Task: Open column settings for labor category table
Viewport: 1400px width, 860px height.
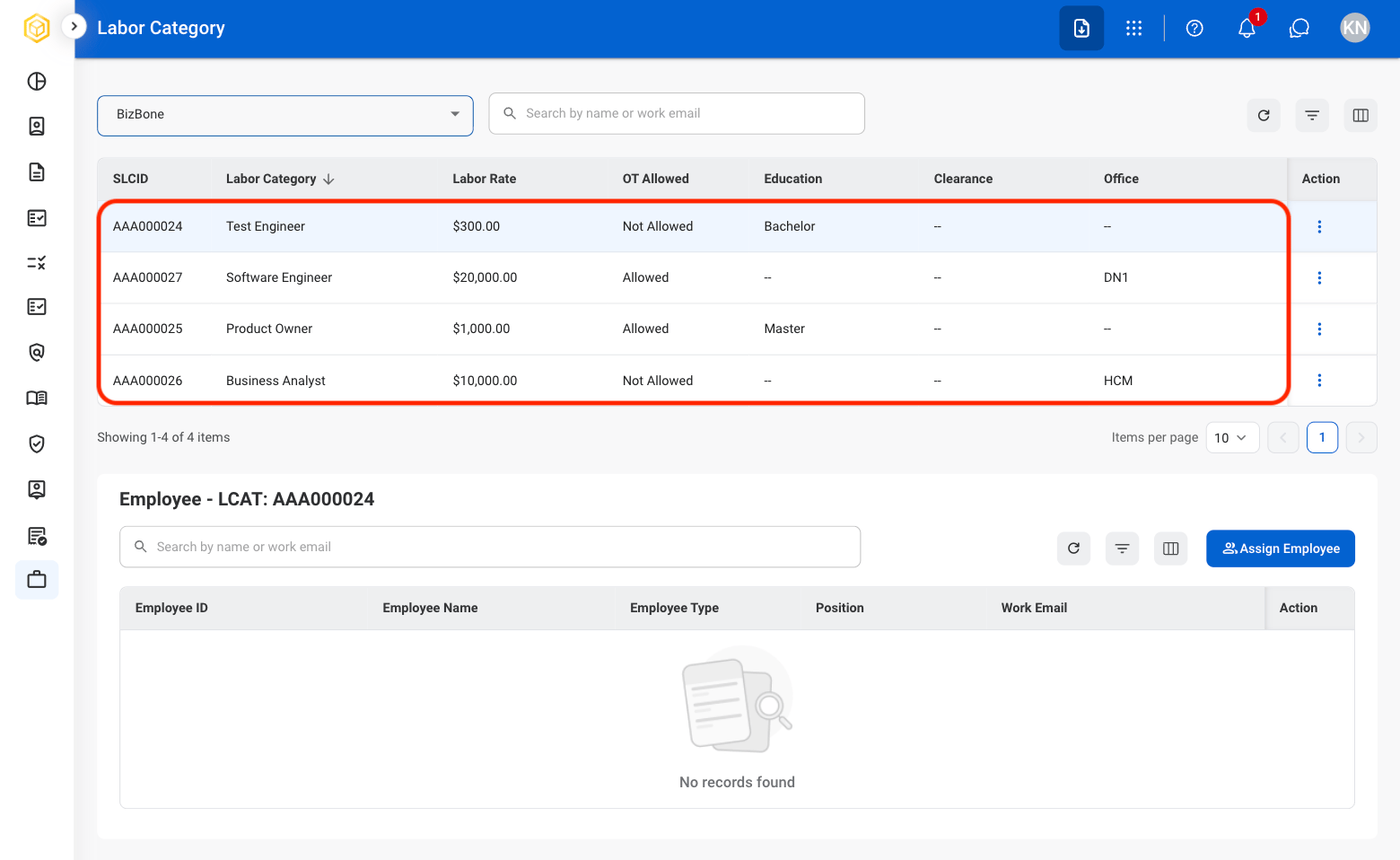Action: (x=1361, y=115)
